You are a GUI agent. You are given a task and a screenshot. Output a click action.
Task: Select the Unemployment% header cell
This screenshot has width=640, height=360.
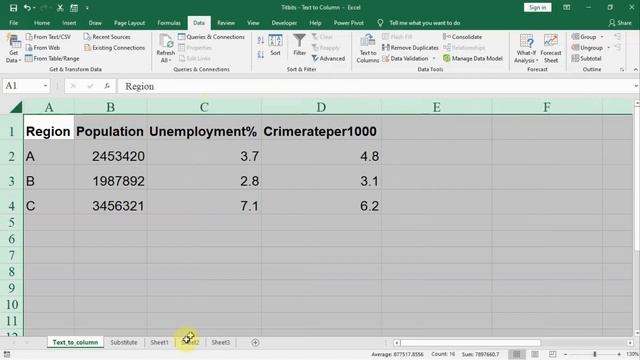pos(204,131)
